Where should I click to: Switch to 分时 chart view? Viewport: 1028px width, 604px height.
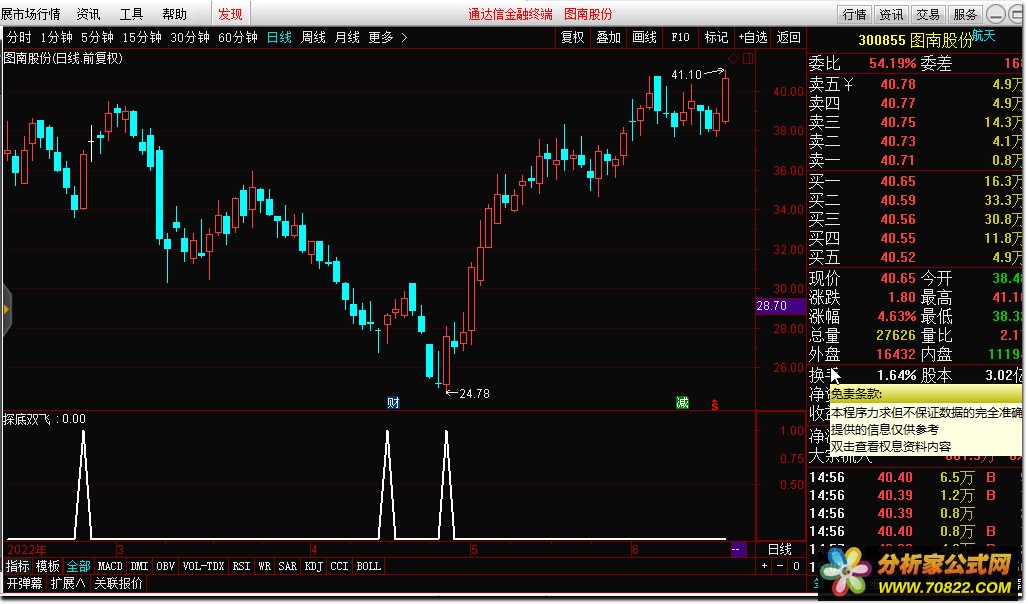19,37
